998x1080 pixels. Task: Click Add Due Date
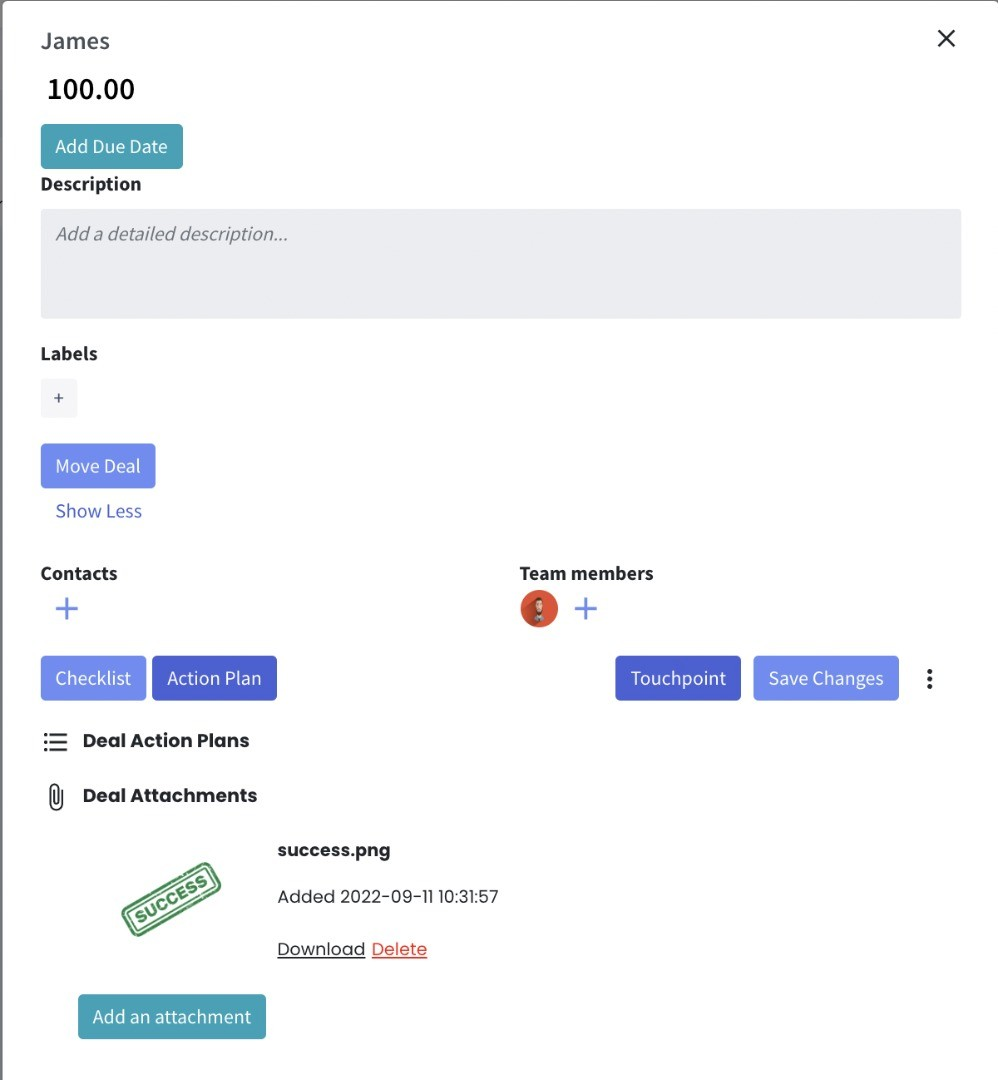click(x=111, y=146)
